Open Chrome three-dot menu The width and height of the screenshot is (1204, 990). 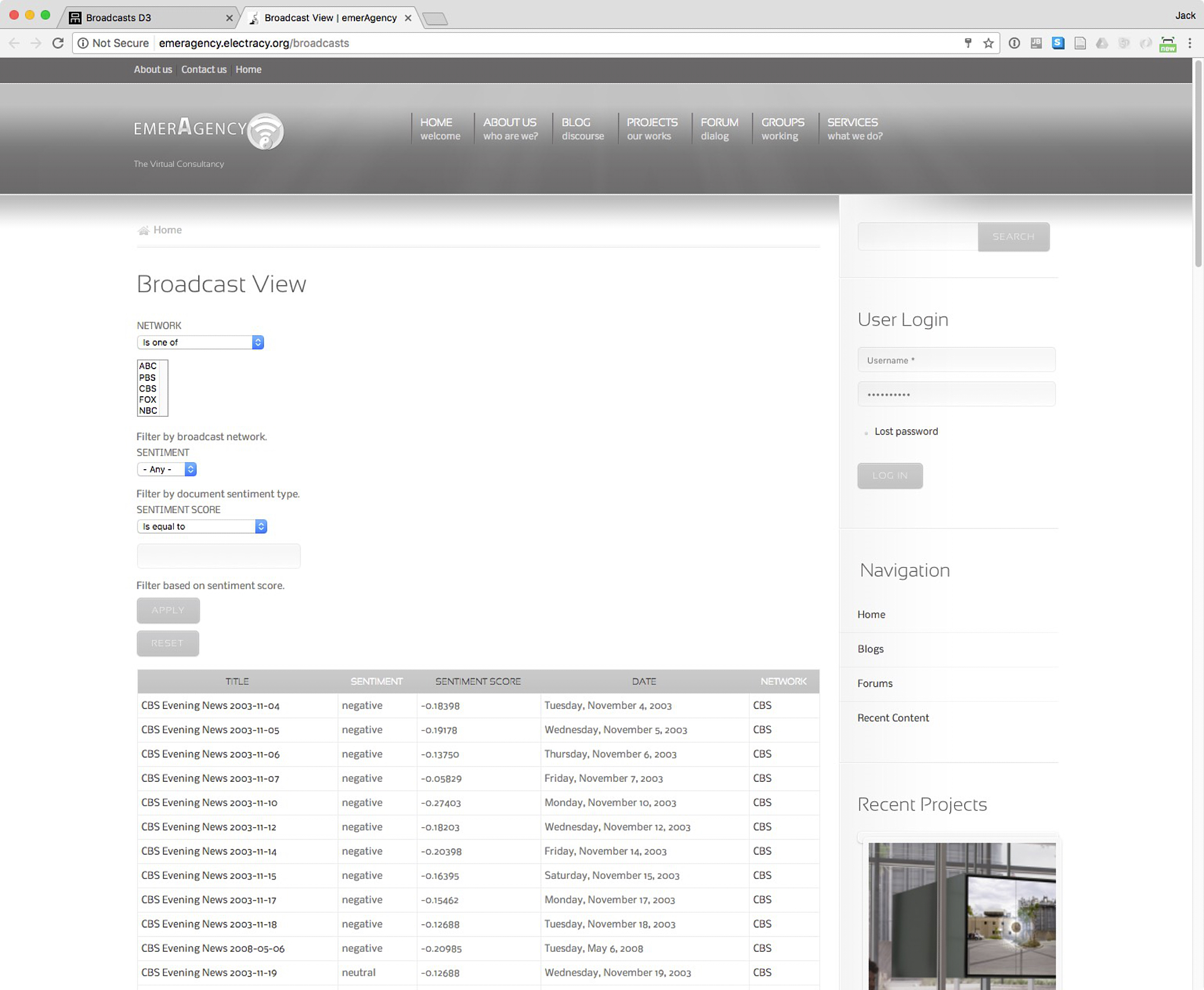(1189, 43)
